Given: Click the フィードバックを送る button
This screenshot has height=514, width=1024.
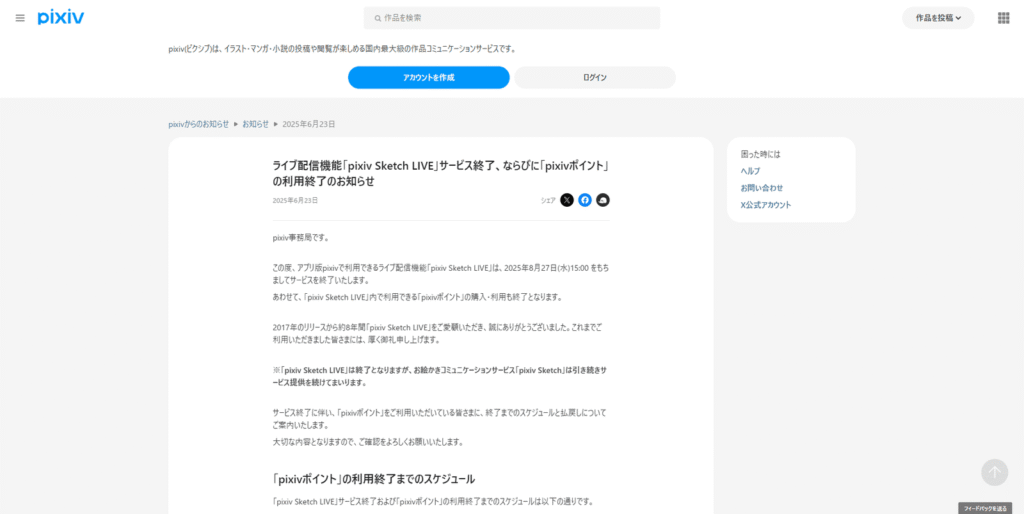Looking at the screenshot, I should pyautogui.click(x=985, y=508).
